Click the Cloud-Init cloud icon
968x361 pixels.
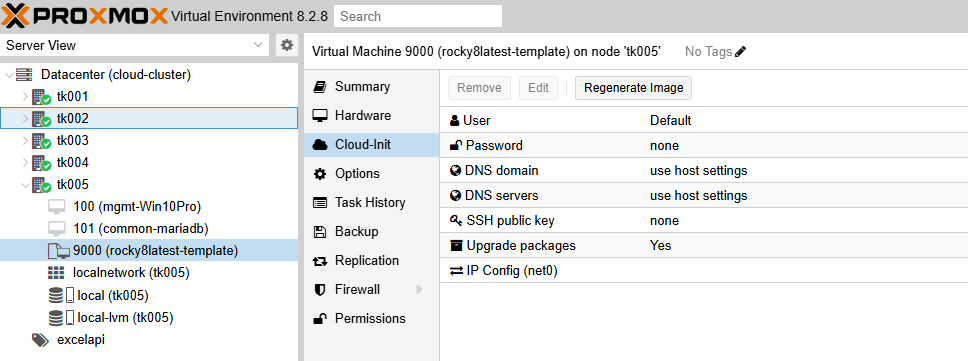coord(320,145)
